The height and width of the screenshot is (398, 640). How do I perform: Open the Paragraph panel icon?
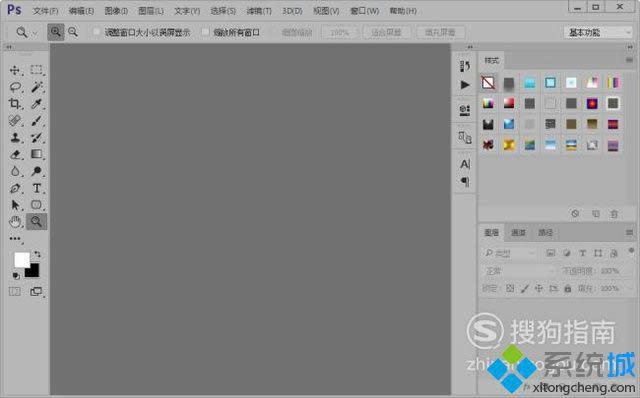pos(465,181)
